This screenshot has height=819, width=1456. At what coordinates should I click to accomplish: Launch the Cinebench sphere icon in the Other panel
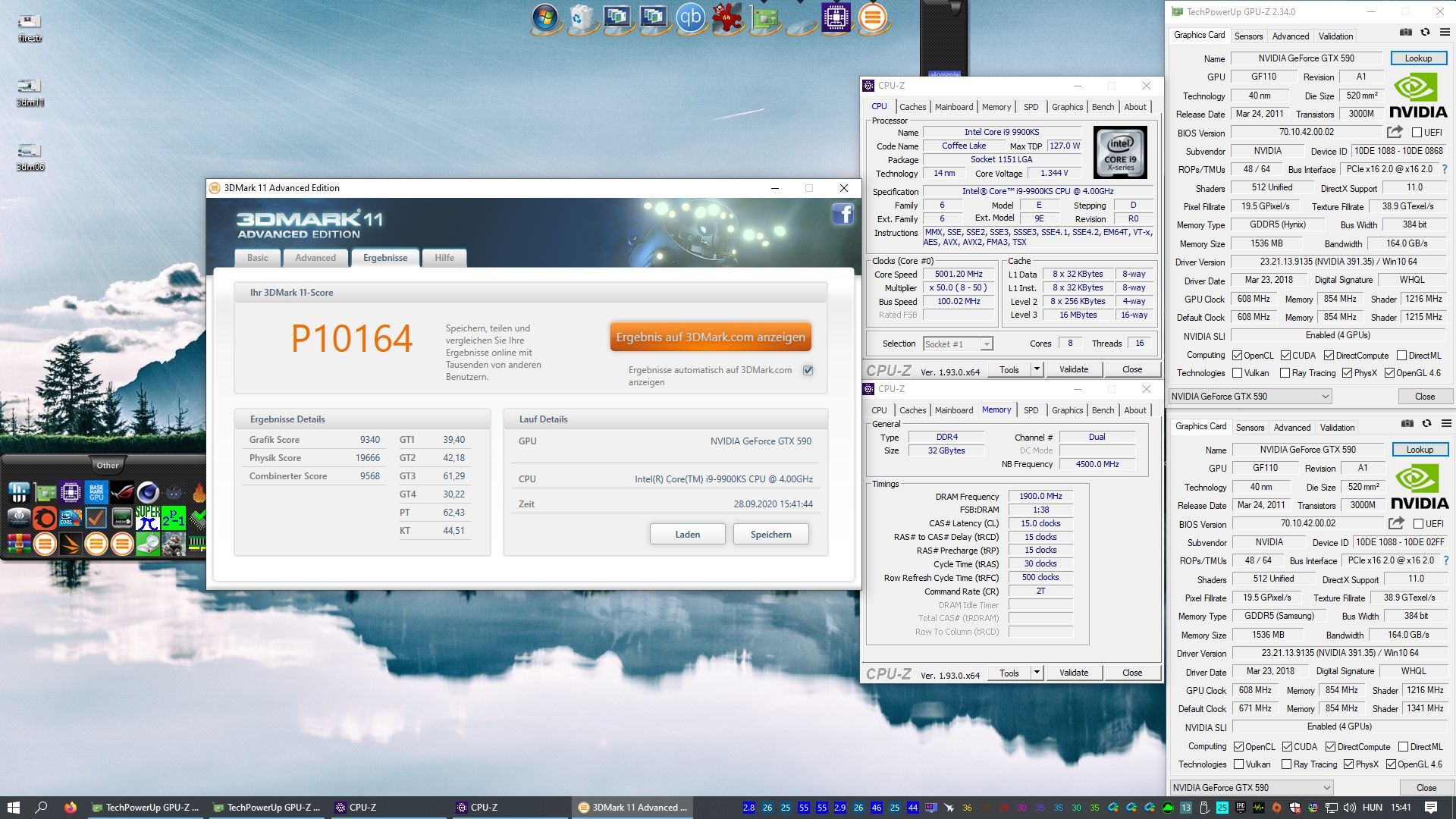pos(147,493)
